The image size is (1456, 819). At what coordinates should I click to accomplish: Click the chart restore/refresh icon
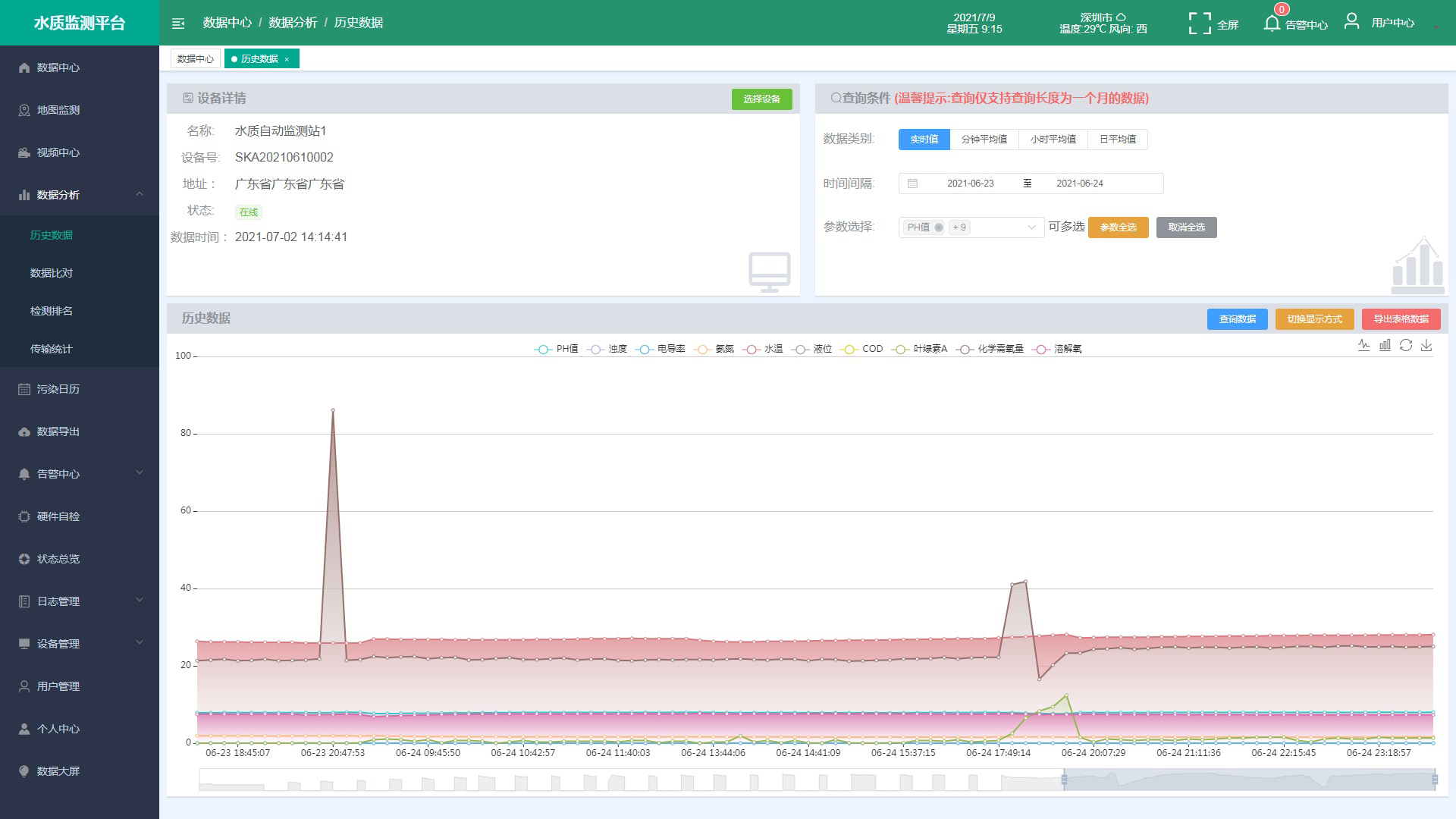(x=1406, y=345)
